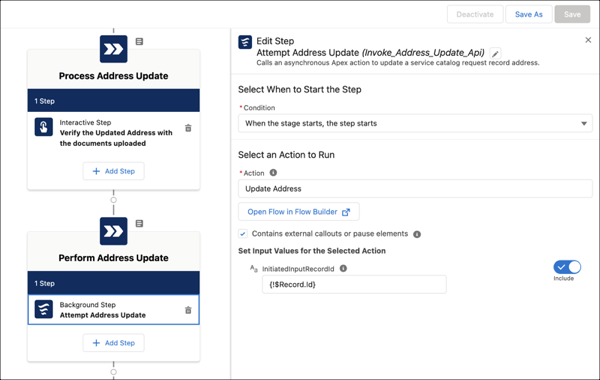
Task: Click the Process Address Update stage title
Action: pos(113,76)
